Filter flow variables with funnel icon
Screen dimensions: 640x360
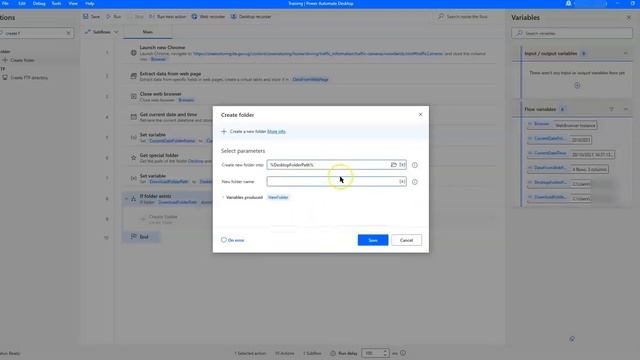point(611,109)
